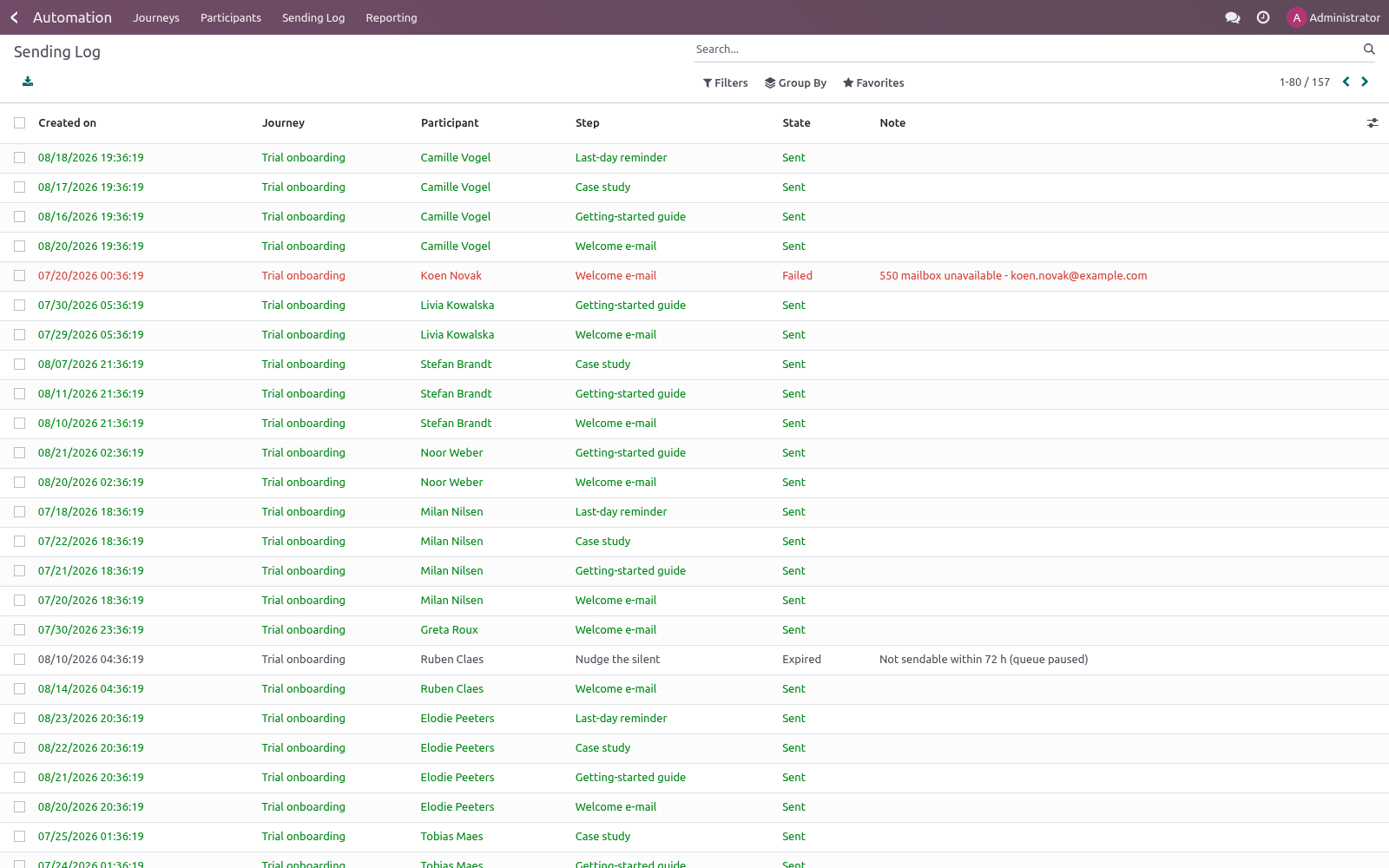Click the Automation app title
1389x868 pixels.
[x=72, y=17]
